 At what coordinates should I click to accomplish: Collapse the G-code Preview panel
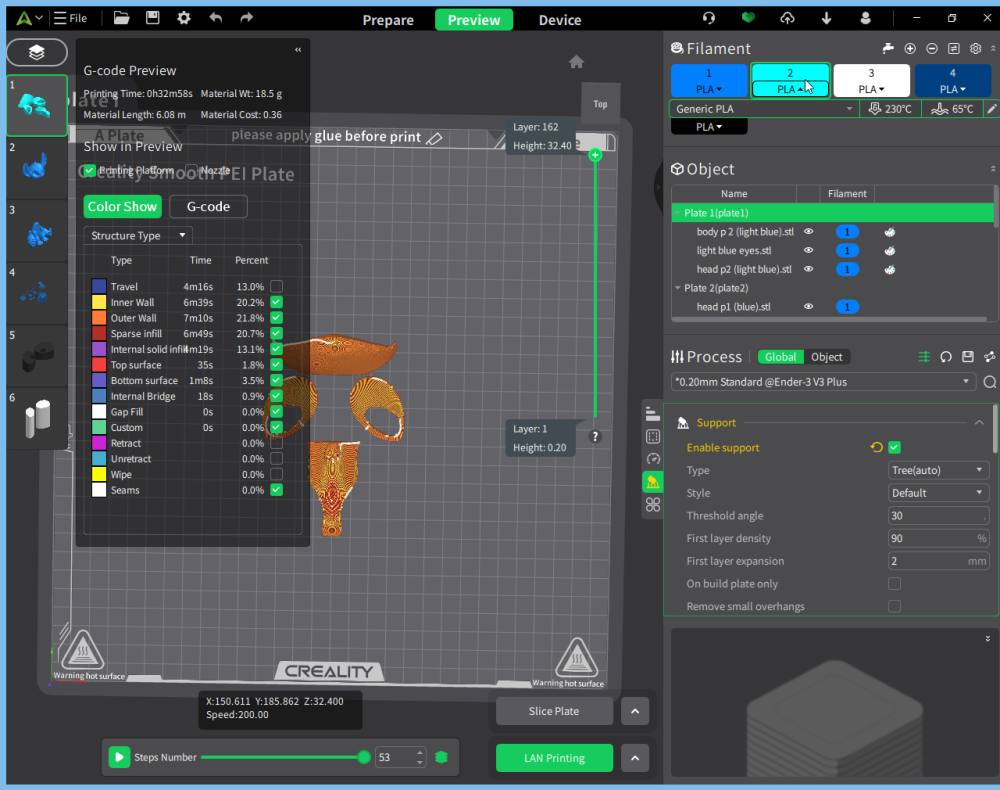pos(298,50)
